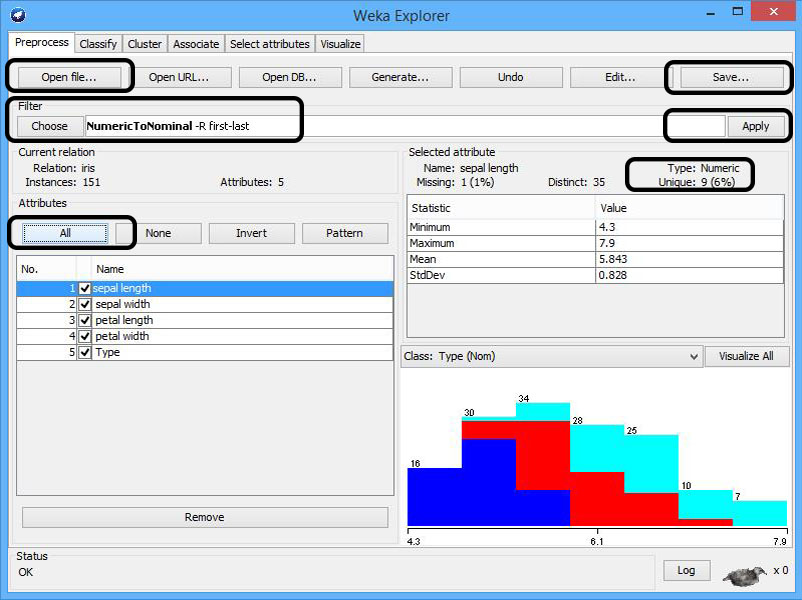Apply the NumericToNominal filter
Viewport: 802px width, 600px height.
point(757,126)
